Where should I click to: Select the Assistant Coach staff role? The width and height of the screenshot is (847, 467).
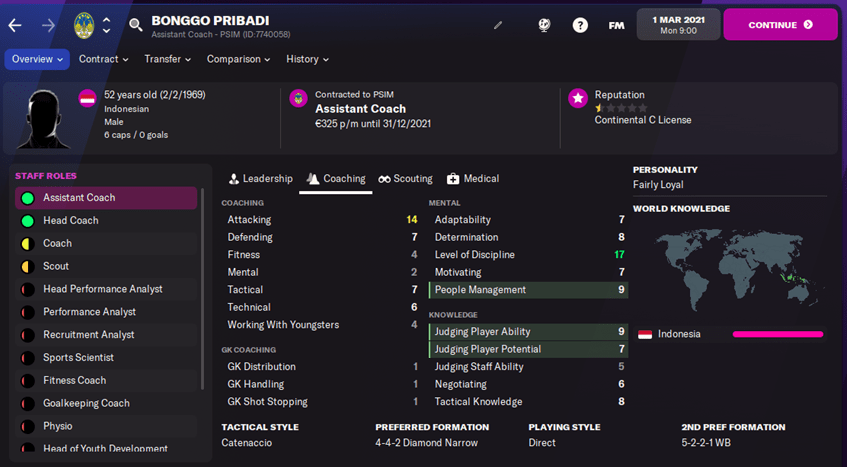coord(107,198)
